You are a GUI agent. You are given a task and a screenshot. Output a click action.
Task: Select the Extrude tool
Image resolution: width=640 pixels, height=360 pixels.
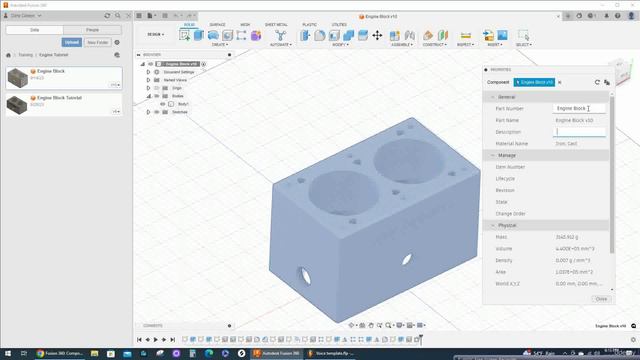(x=199, y=35)
